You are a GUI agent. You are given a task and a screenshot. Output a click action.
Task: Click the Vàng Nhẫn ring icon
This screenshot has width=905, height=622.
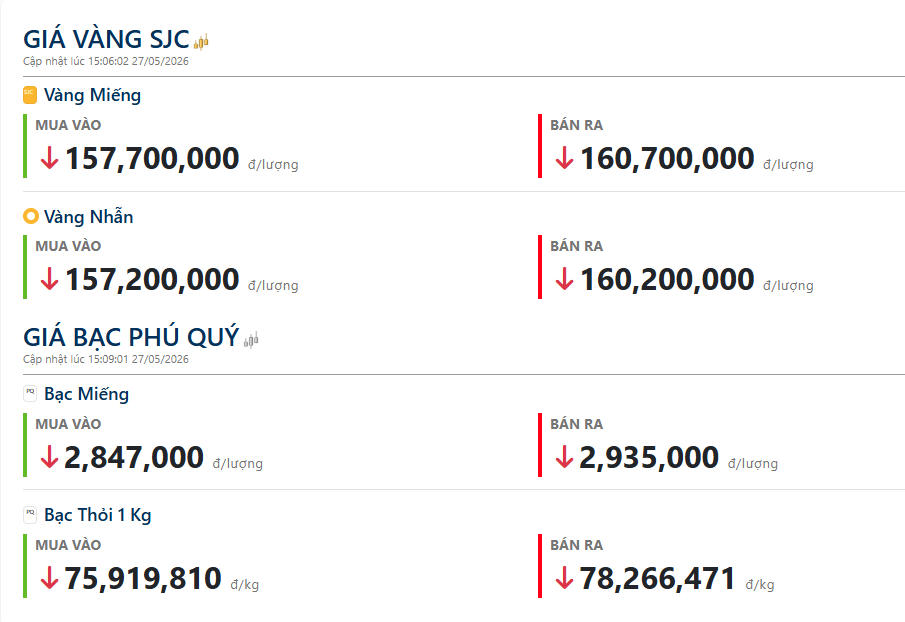pos(31,216)
